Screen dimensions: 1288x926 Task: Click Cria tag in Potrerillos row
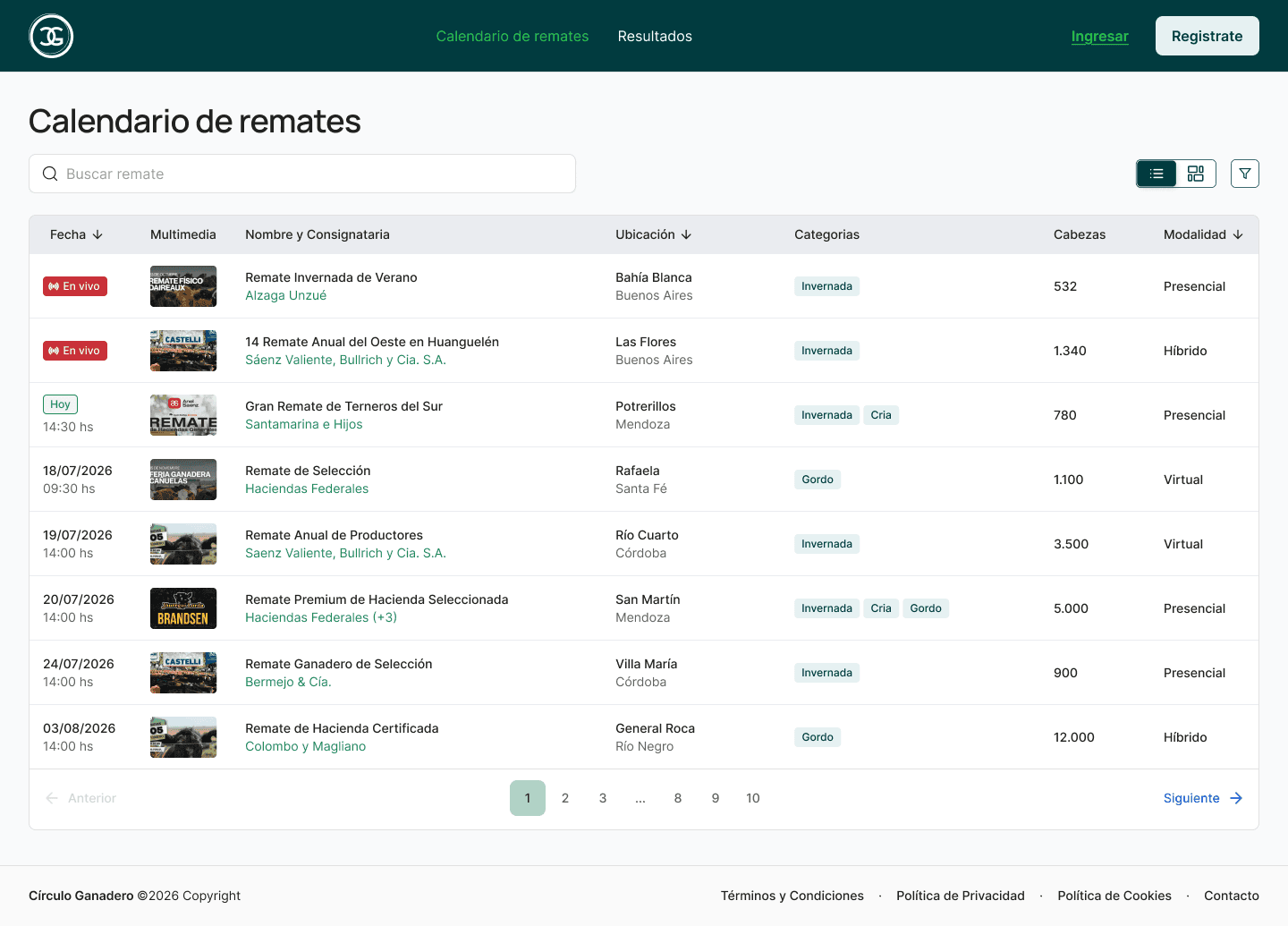pos(881,415)
